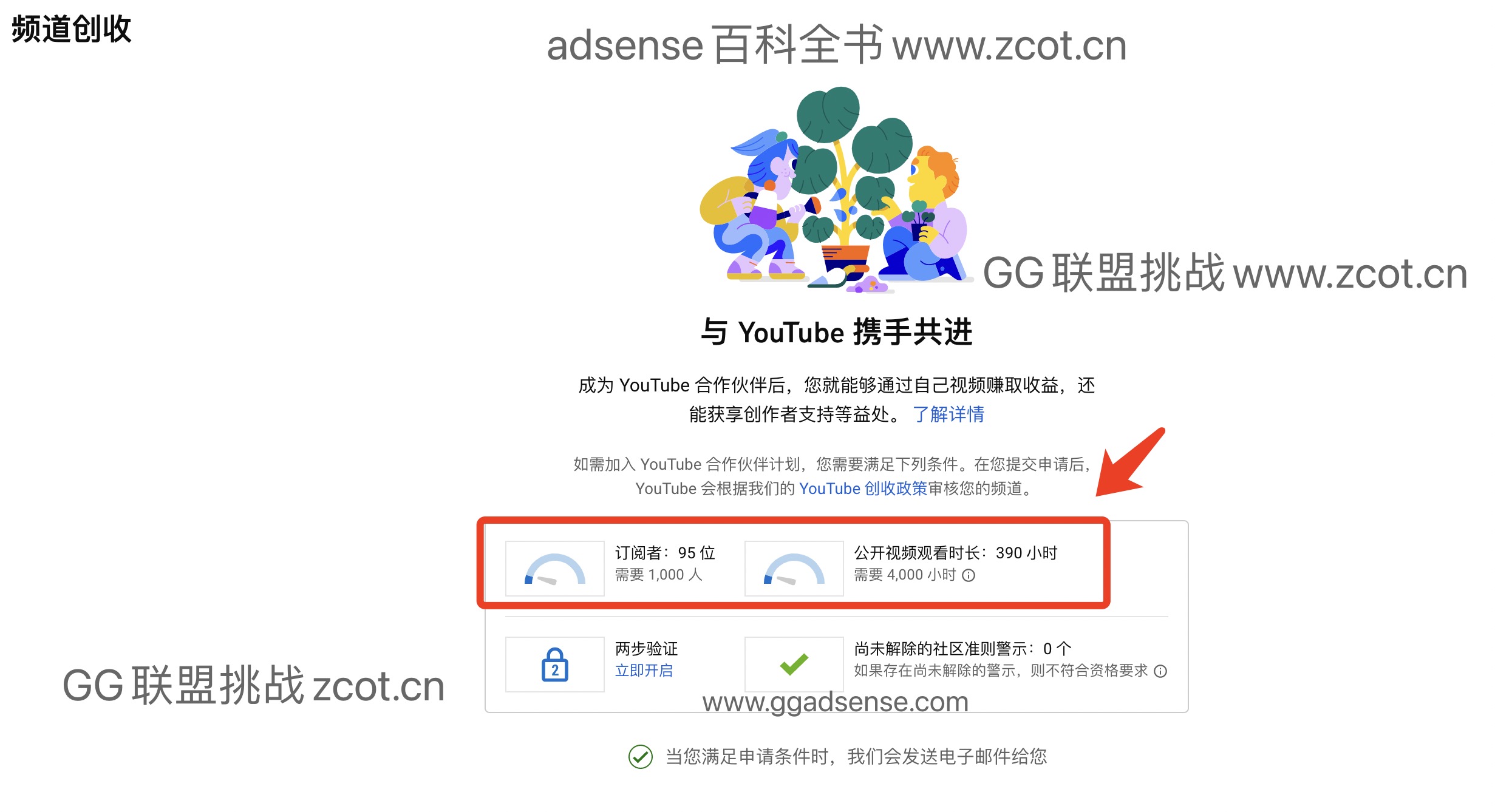This screenshot has width=1495, height=812.
Task: Click the 频道创收 page heading
Action: pos(71,29)
